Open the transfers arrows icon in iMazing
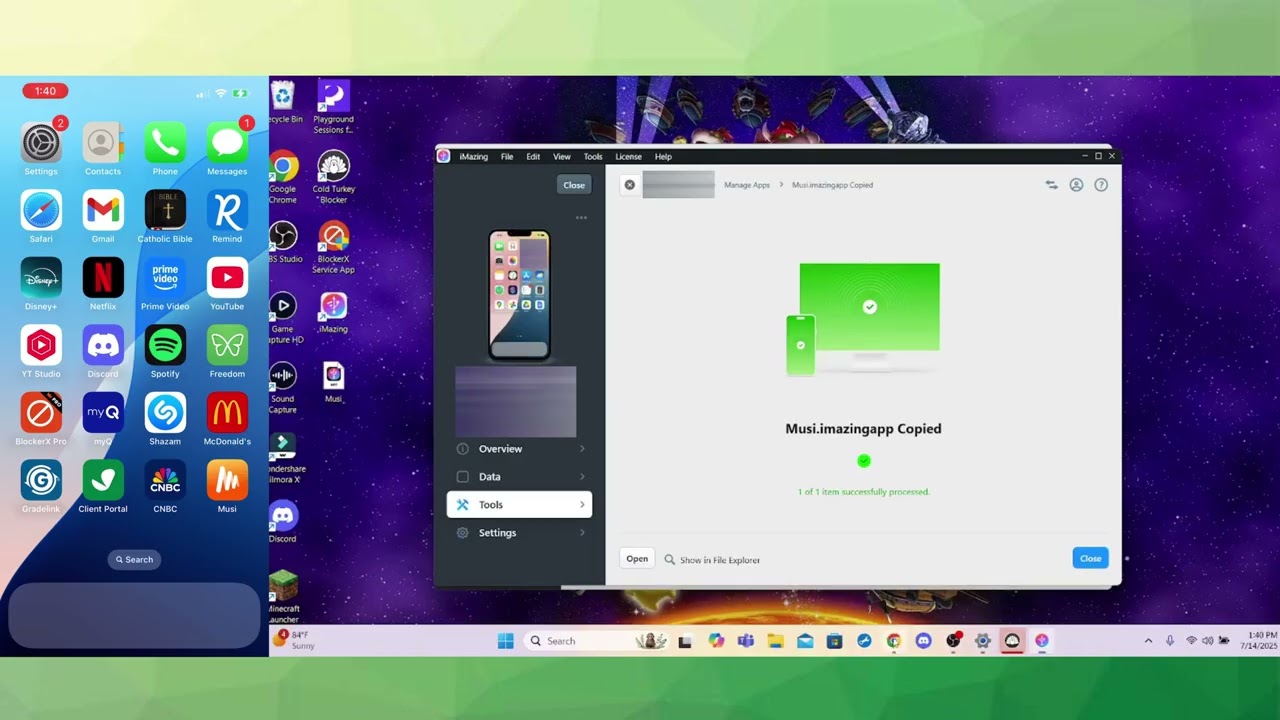 (1051, 185)
